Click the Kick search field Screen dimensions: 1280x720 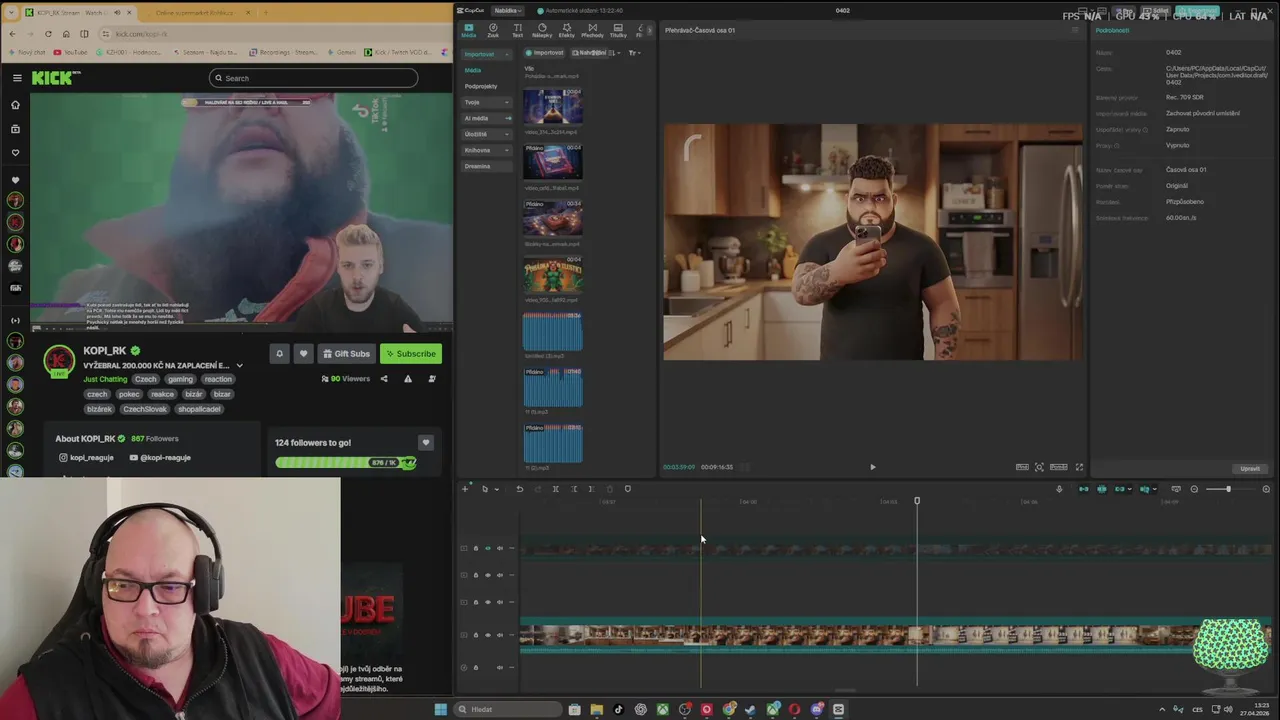(x=313, y=78)
